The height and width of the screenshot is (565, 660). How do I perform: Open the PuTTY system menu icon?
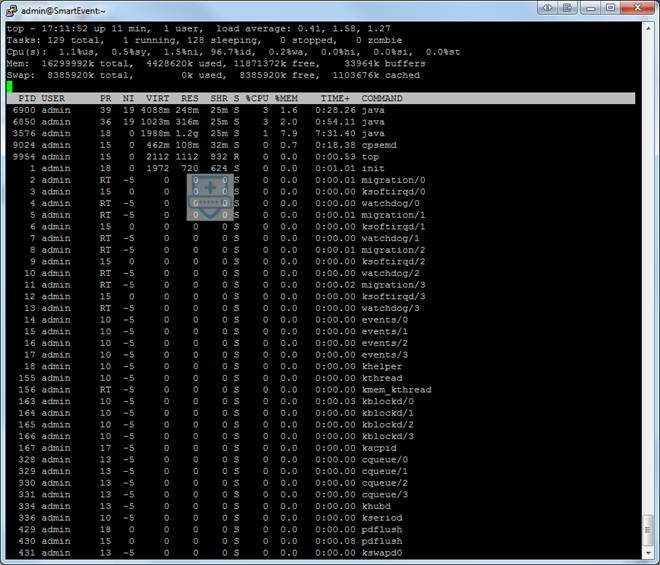(x=11, y=11)
